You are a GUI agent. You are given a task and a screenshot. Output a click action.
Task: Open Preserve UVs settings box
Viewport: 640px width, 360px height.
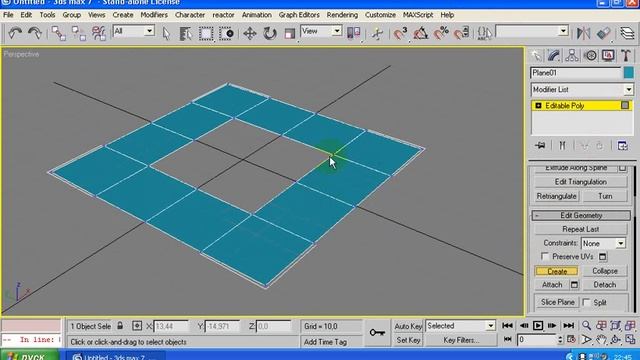click(602, 257)
